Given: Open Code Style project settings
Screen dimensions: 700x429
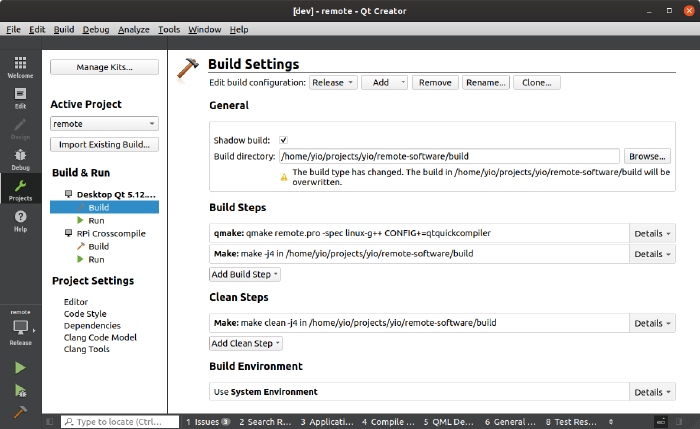Looking at the screenshot, I should 86,313.
